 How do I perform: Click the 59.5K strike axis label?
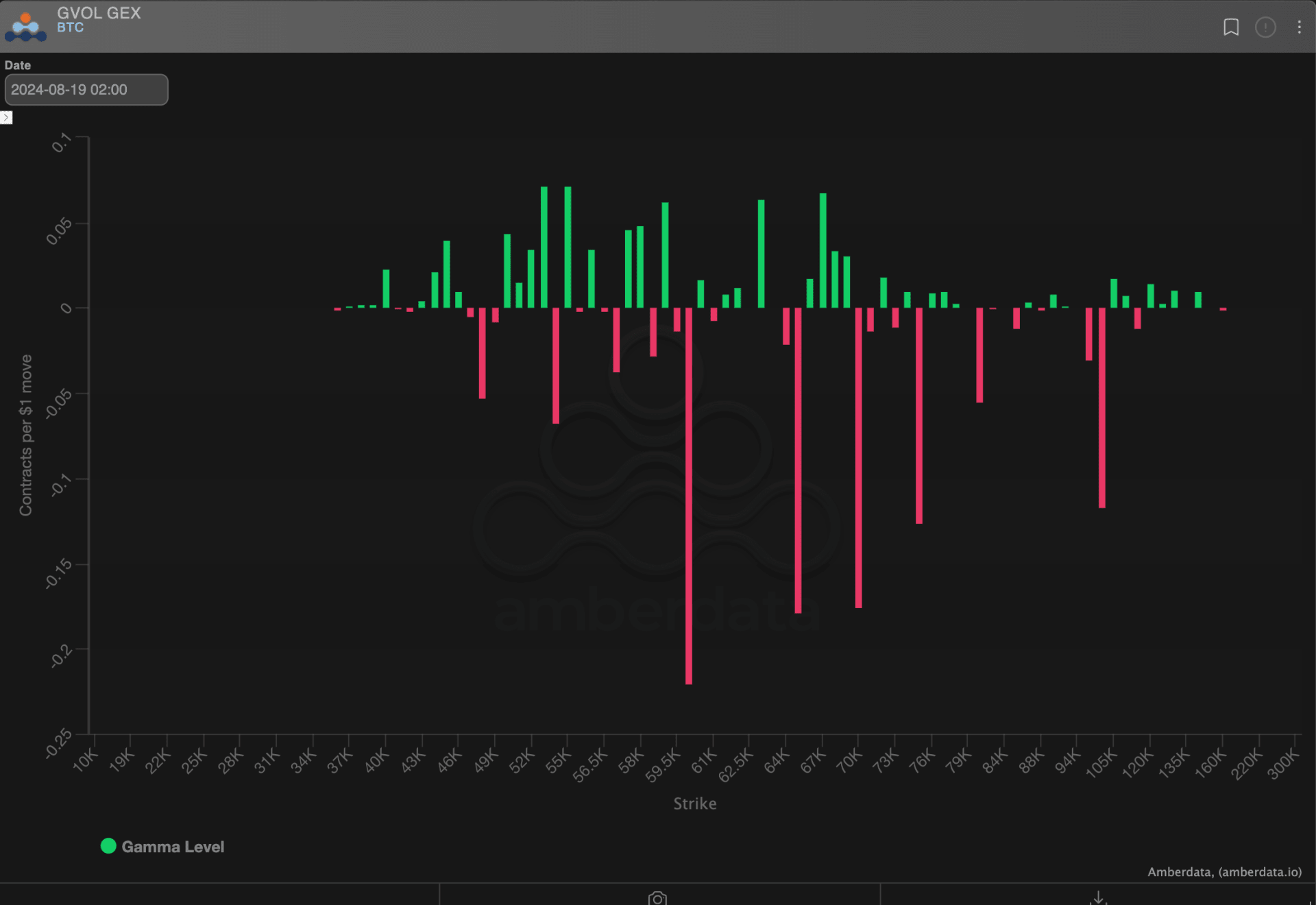(664, 766)
